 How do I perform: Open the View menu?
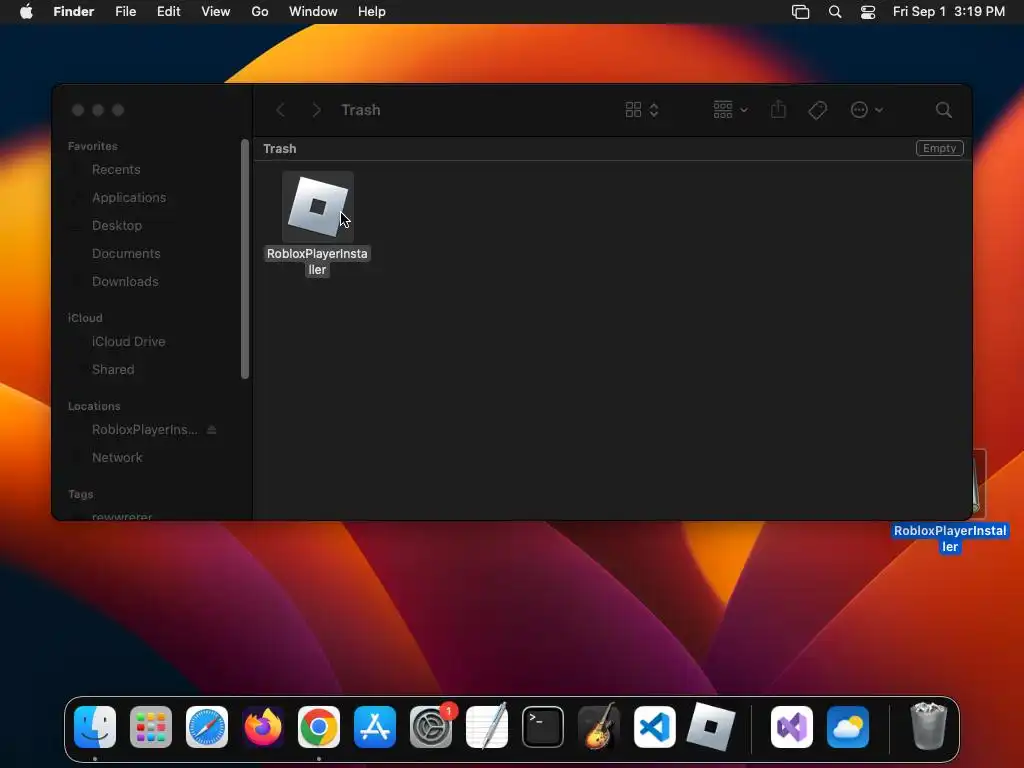coord(216,12)
